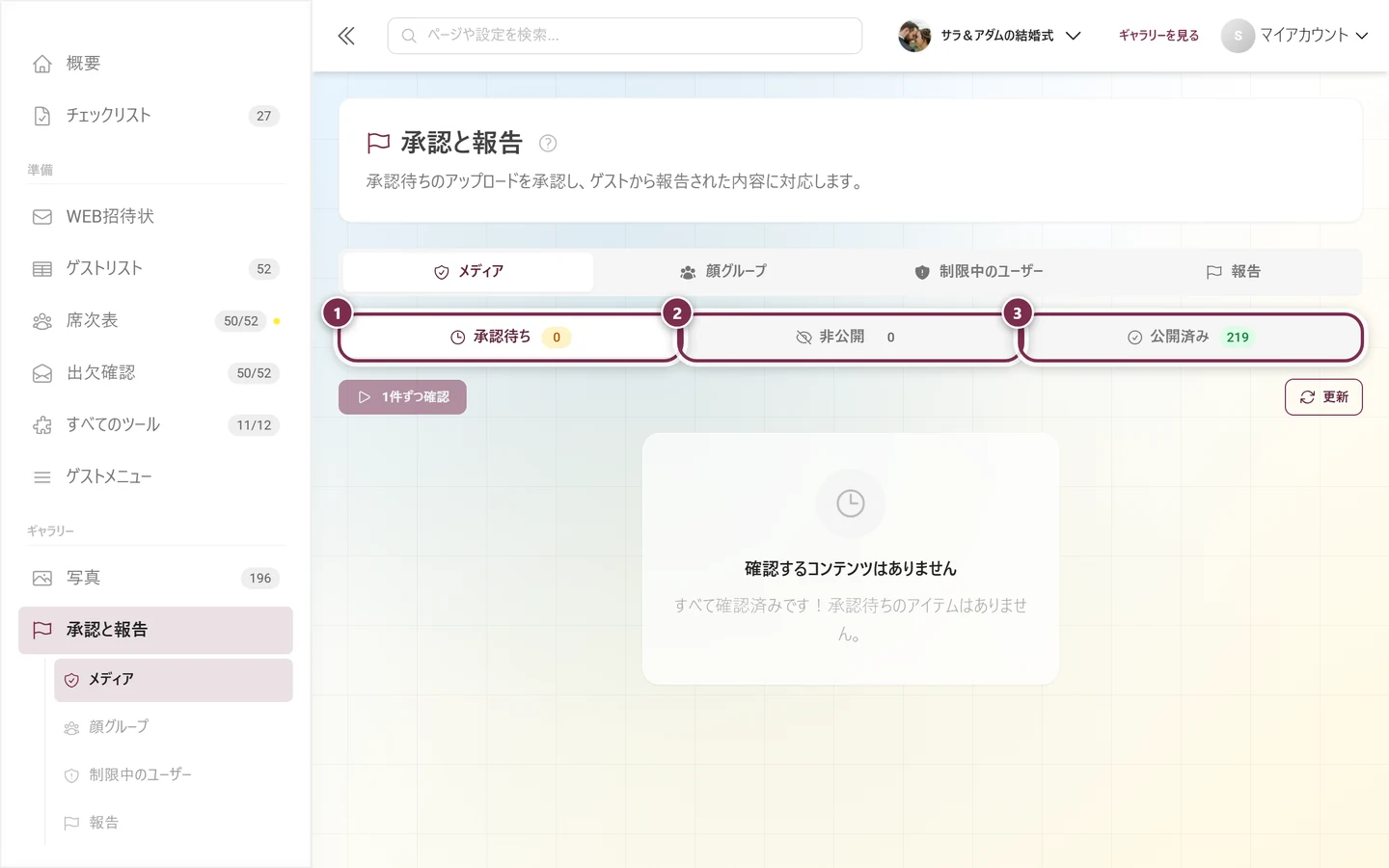1389x868 pixels.
Task: Click flag icon in sidebar 承認と報告
Action: coord(42,631)
